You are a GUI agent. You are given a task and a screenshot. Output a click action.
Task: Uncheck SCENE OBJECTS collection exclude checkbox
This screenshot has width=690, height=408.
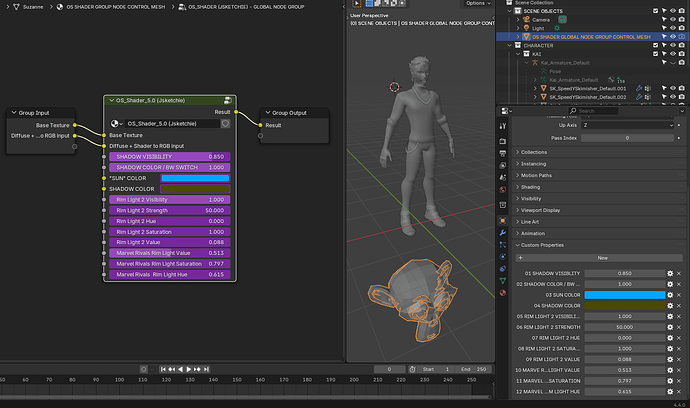coord(655,11)
